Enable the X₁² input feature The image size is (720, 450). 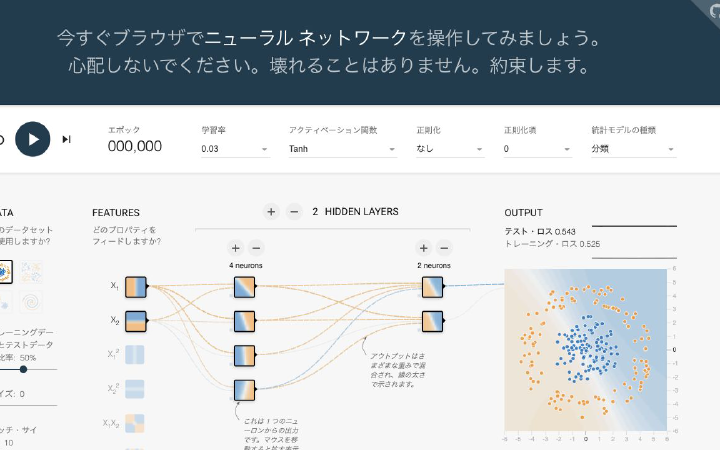(x=135, y=355)
